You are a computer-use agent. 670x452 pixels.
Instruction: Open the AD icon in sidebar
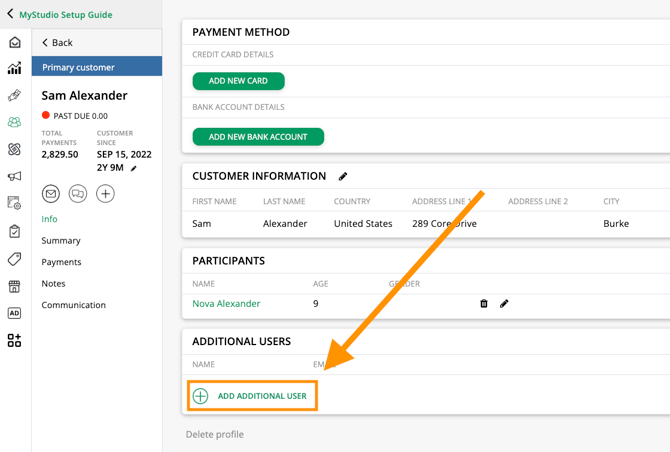pyautogui.click(x=14, y=313)
